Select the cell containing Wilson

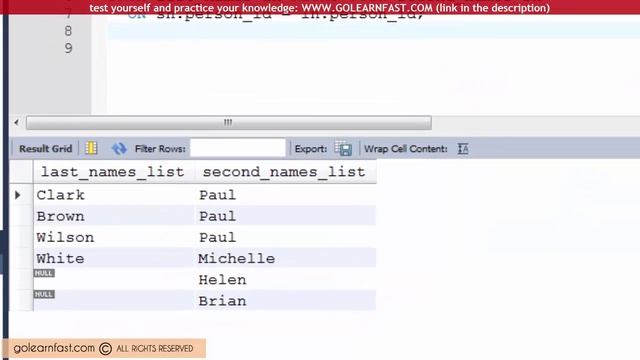[x=114, y=237]
